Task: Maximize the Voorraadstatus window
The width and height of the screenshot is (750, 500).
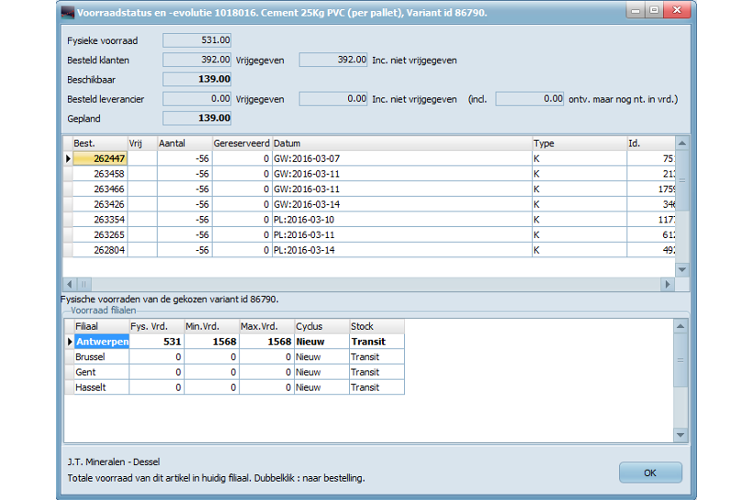Action: (654, 10)
